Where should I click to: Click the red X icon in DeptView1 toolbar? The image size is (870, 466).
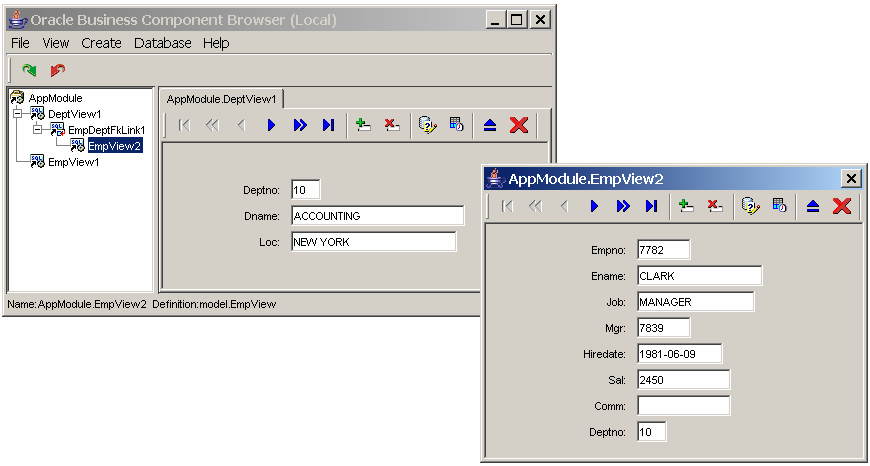coord(518,125)
